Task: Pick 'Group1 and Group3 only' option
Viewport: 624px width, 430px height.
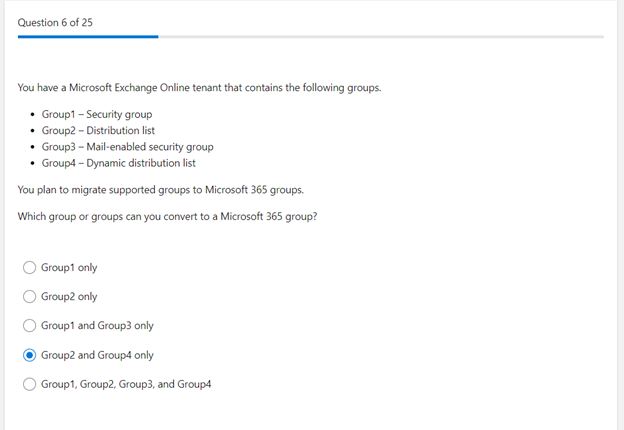Action: point(29,325)
